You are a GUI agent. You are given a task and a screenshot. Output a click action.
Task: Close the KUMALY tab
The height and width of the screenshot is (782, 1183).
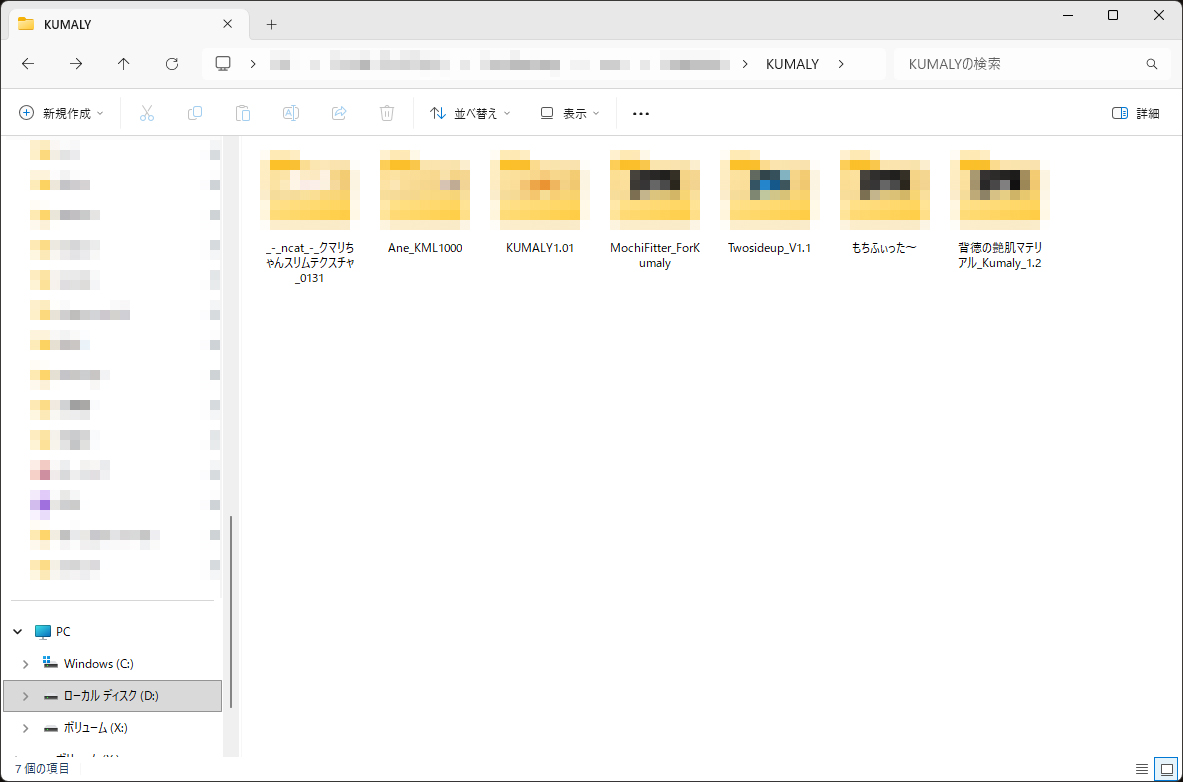[x=228, y=24]
